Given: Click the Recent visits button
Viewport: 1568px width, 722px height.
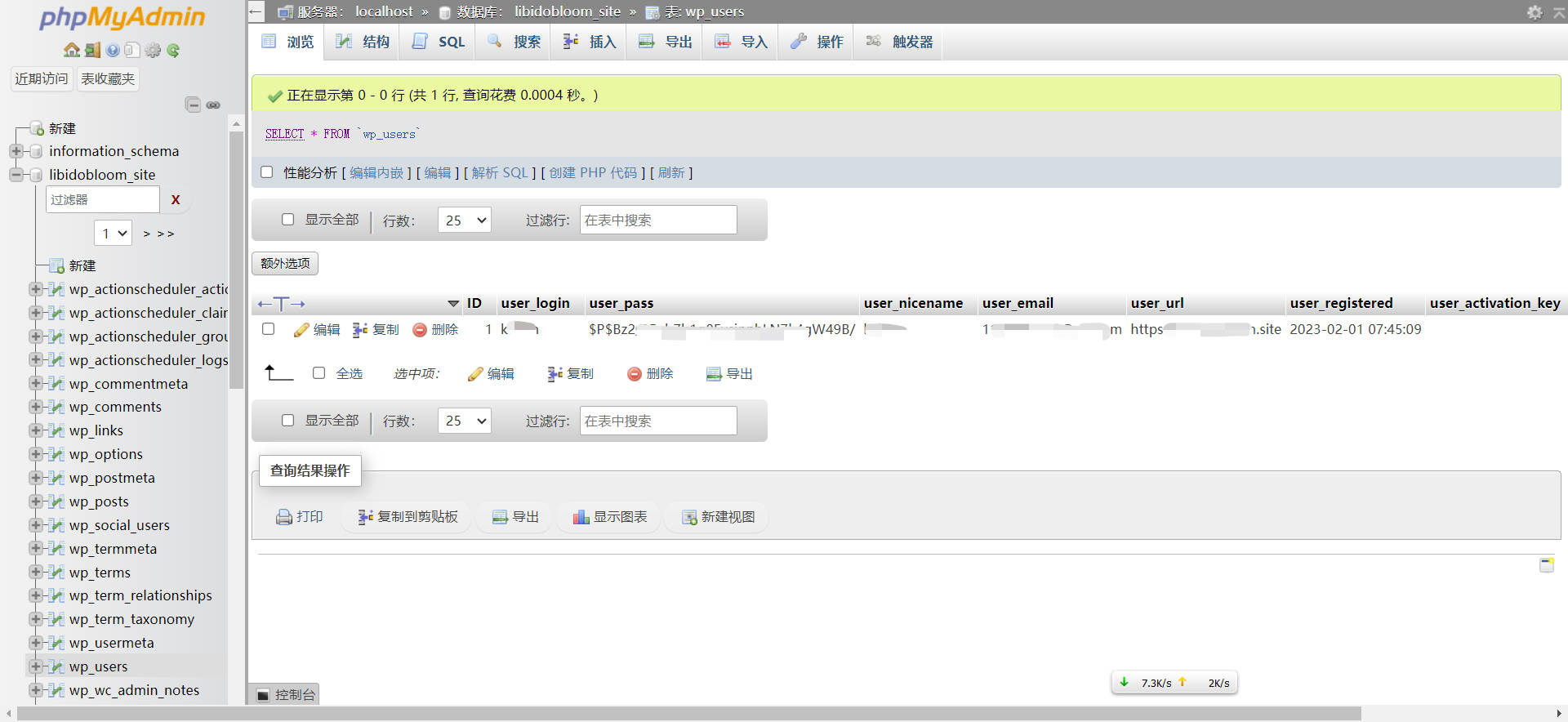Looking at the screenshot, I should [x=41, y=78].
